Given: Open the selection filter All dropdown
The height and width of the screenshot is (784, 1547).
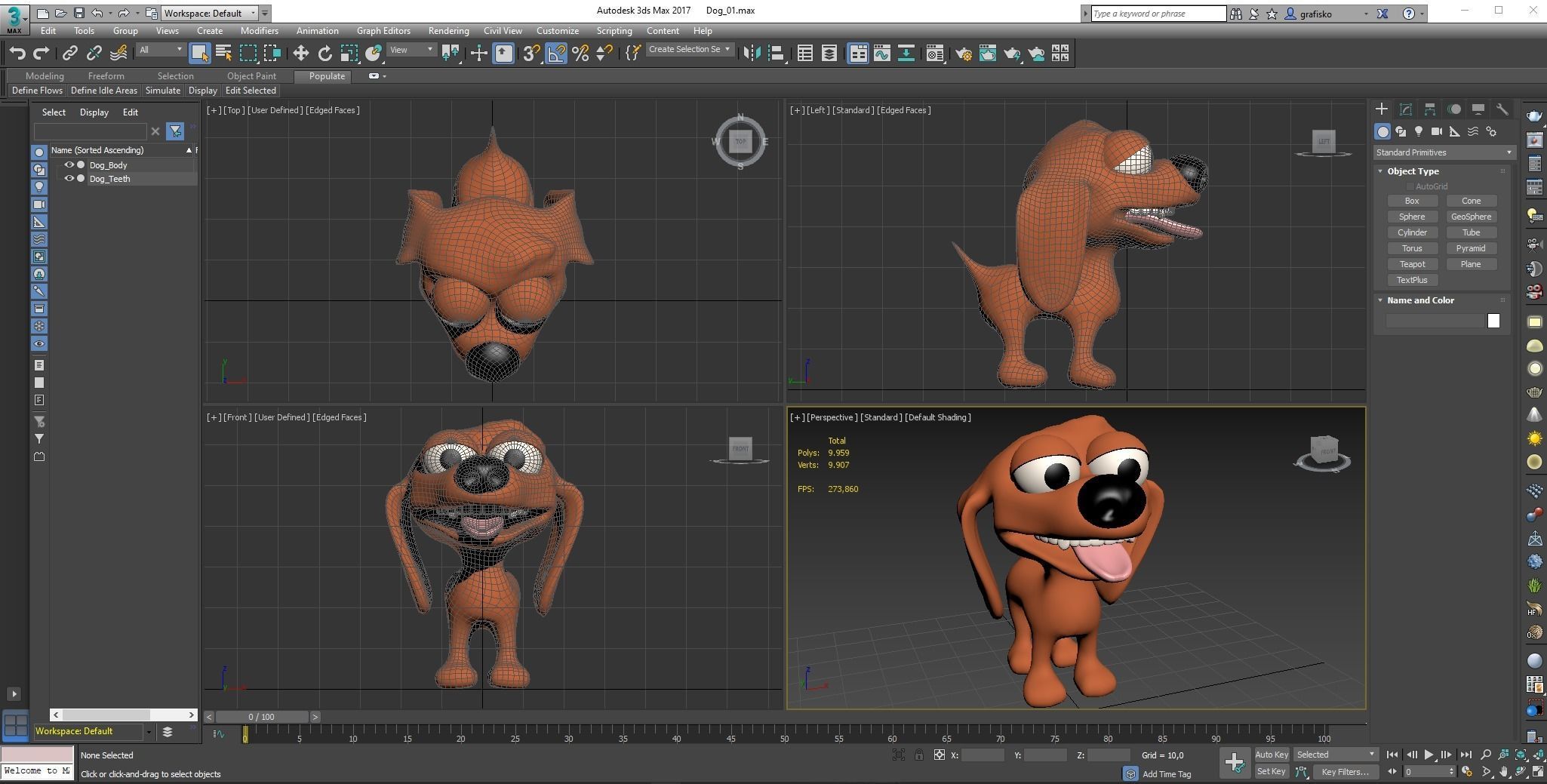Looking at the screenshot, I should tap(161, 50).
